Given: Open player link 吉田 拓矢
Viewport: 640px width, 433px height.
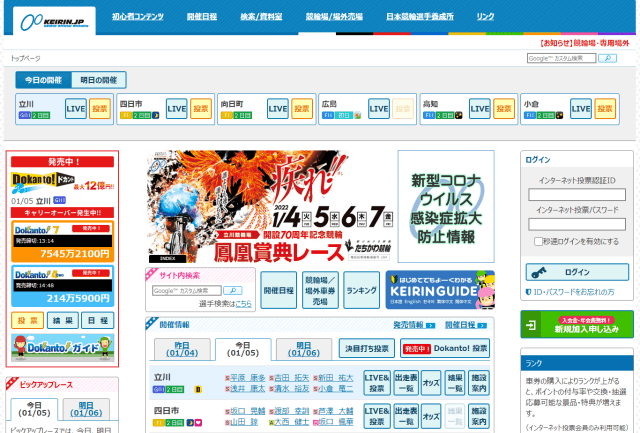Looking at the screenshot, I should (x=291, y=378).
